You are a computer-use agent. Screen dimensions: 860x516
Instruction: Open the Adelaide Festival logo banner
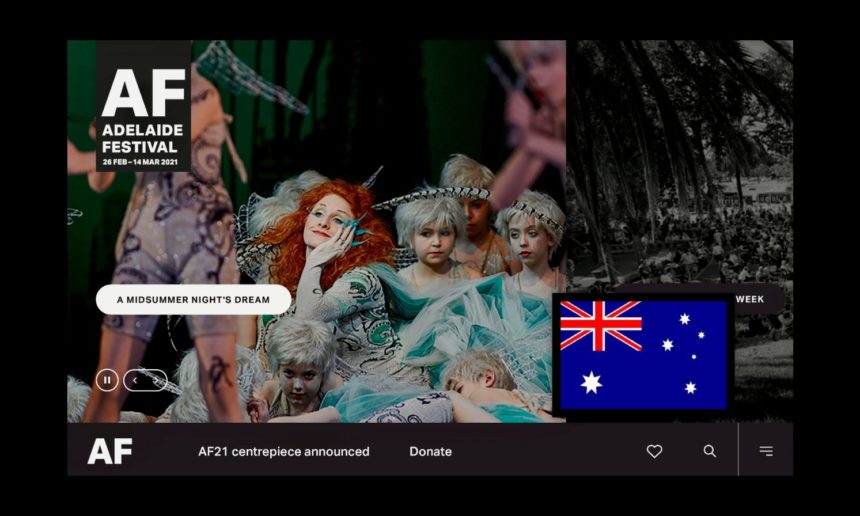(x=144, y=106)
